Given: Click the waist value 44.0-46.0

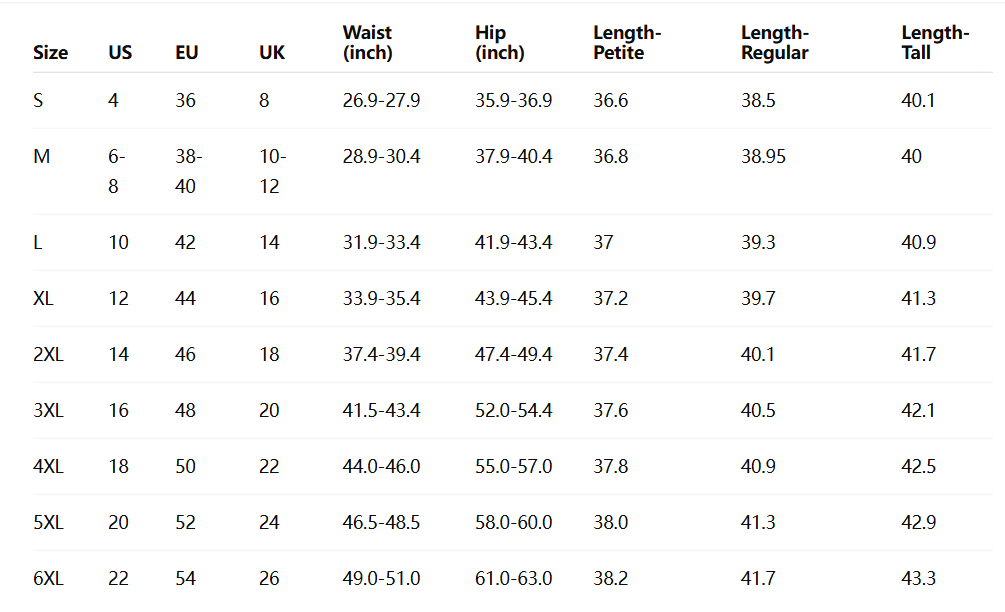Looking at the screenshot, I should click(x=381, y=467).
